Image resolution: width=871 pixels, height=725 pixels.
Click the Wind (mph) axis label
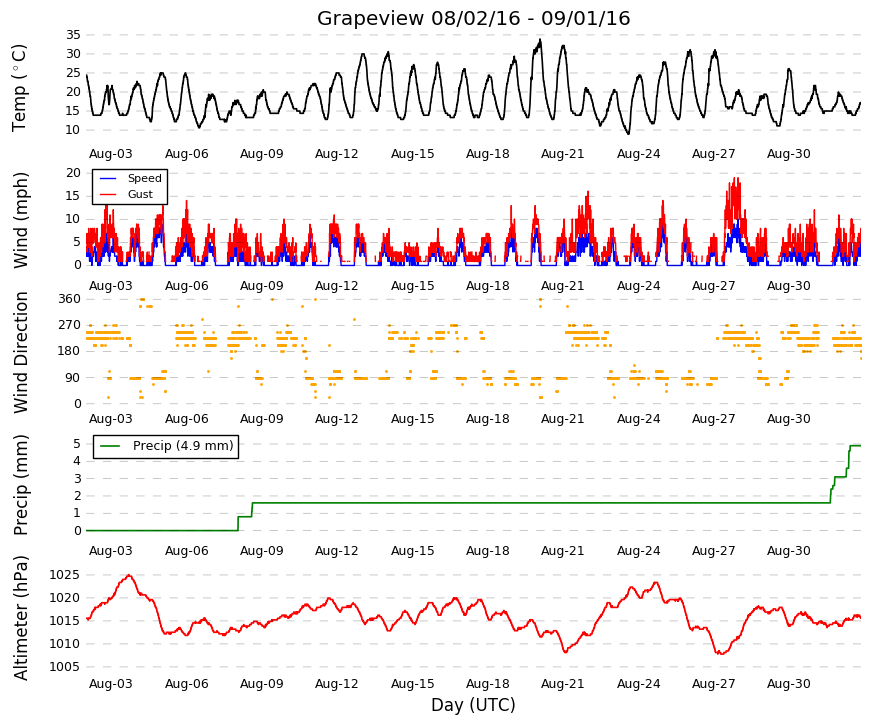point(20,221)
